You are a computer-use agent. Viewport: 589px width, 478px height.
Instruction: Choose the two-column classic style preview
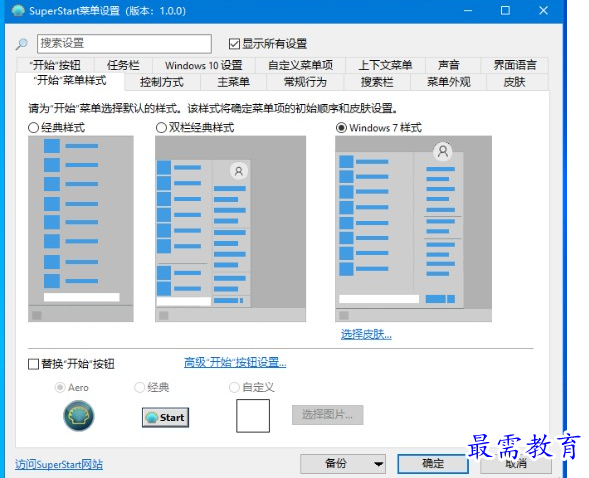pos(230,229)
